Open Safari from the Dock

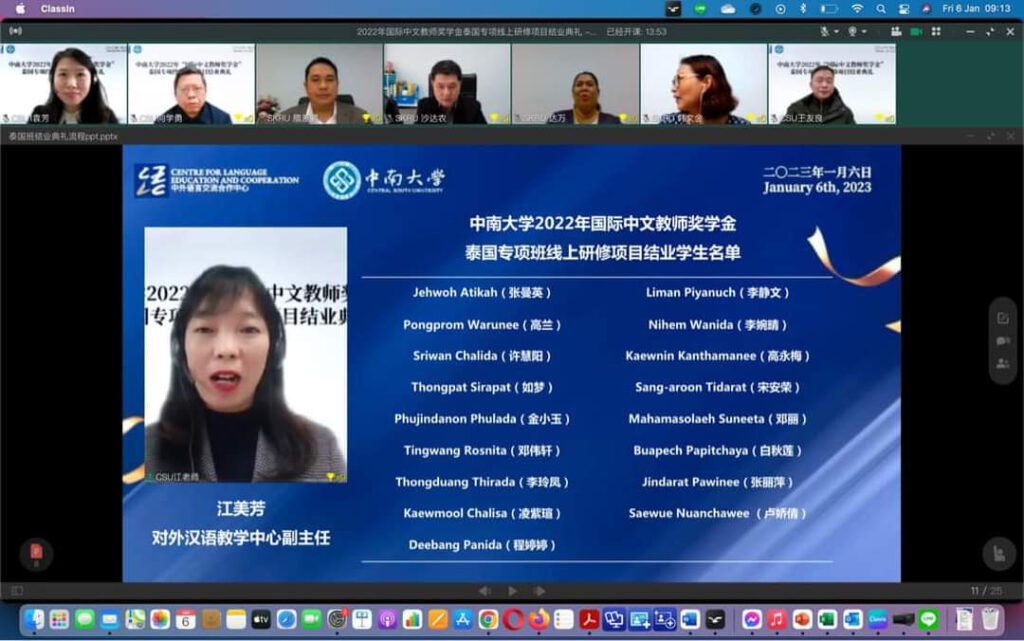[286, 619]
